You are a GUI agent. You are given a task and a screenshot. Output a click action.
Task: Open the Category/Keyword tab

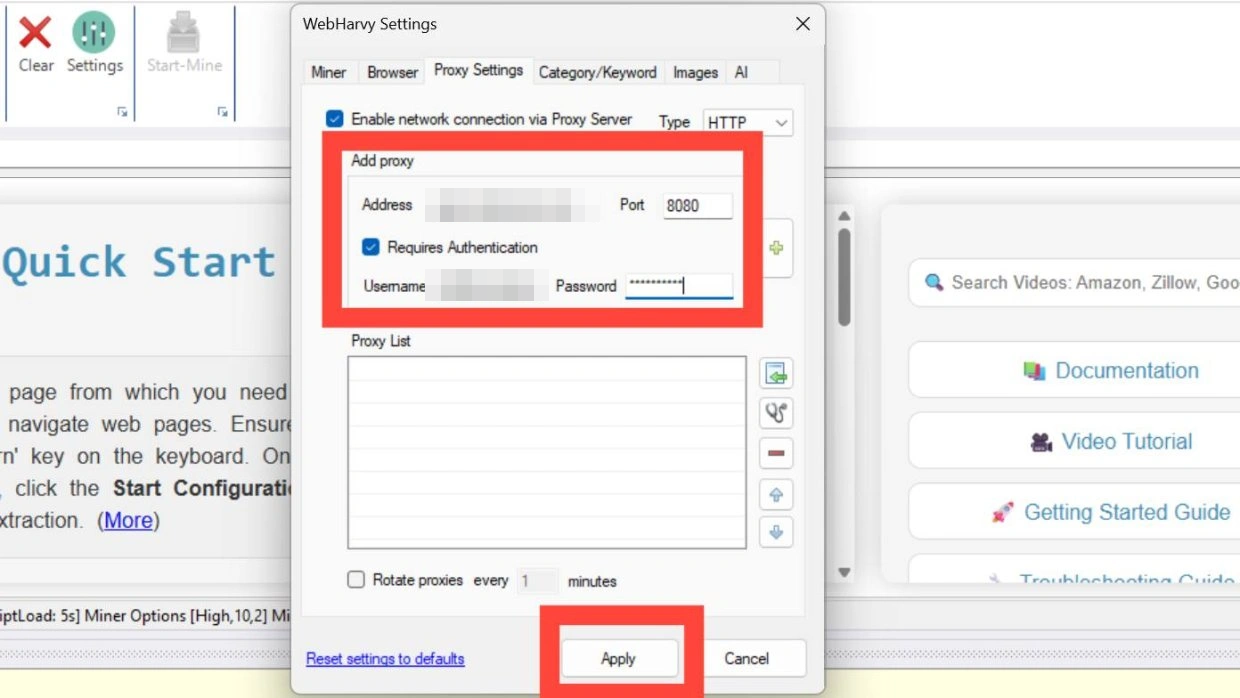[x=597, y=72]
